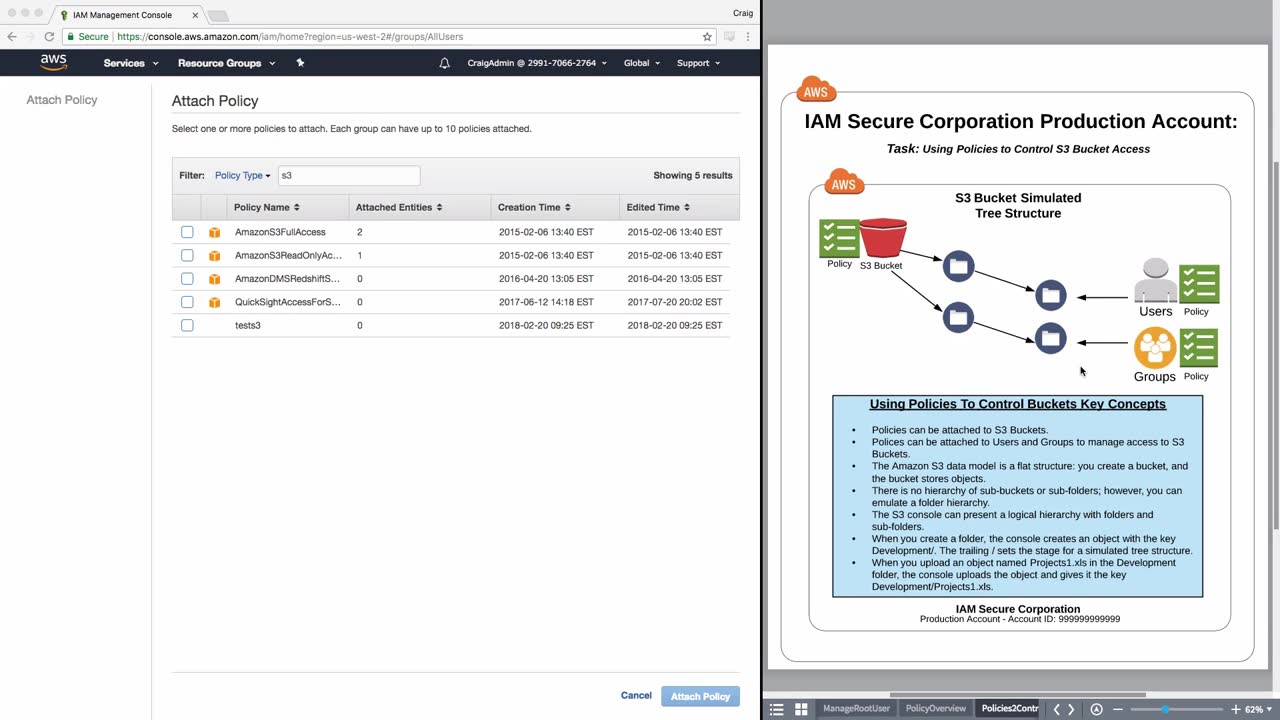Open the tests3 policy name
The height and width of the screenshot is (720, 1280).
248,325
